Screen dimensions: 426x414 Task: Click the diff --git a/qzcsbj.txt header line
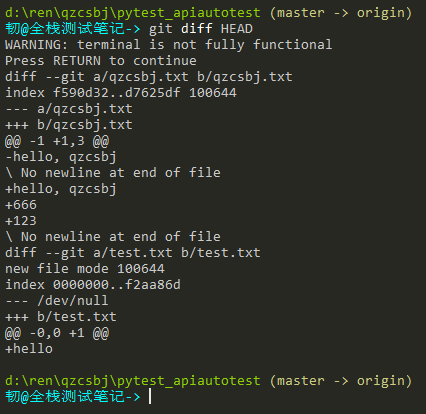[149, 77]
